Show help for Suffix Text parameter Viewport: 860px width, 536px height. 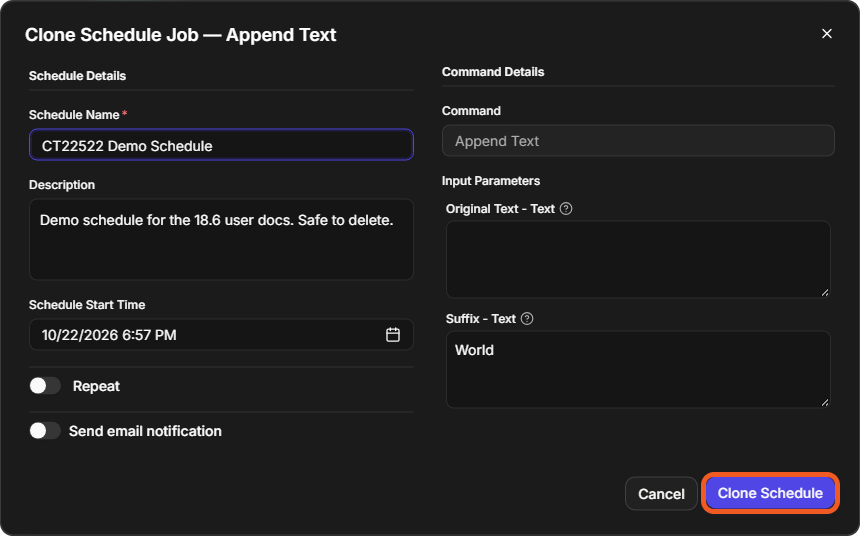point(527,319)
